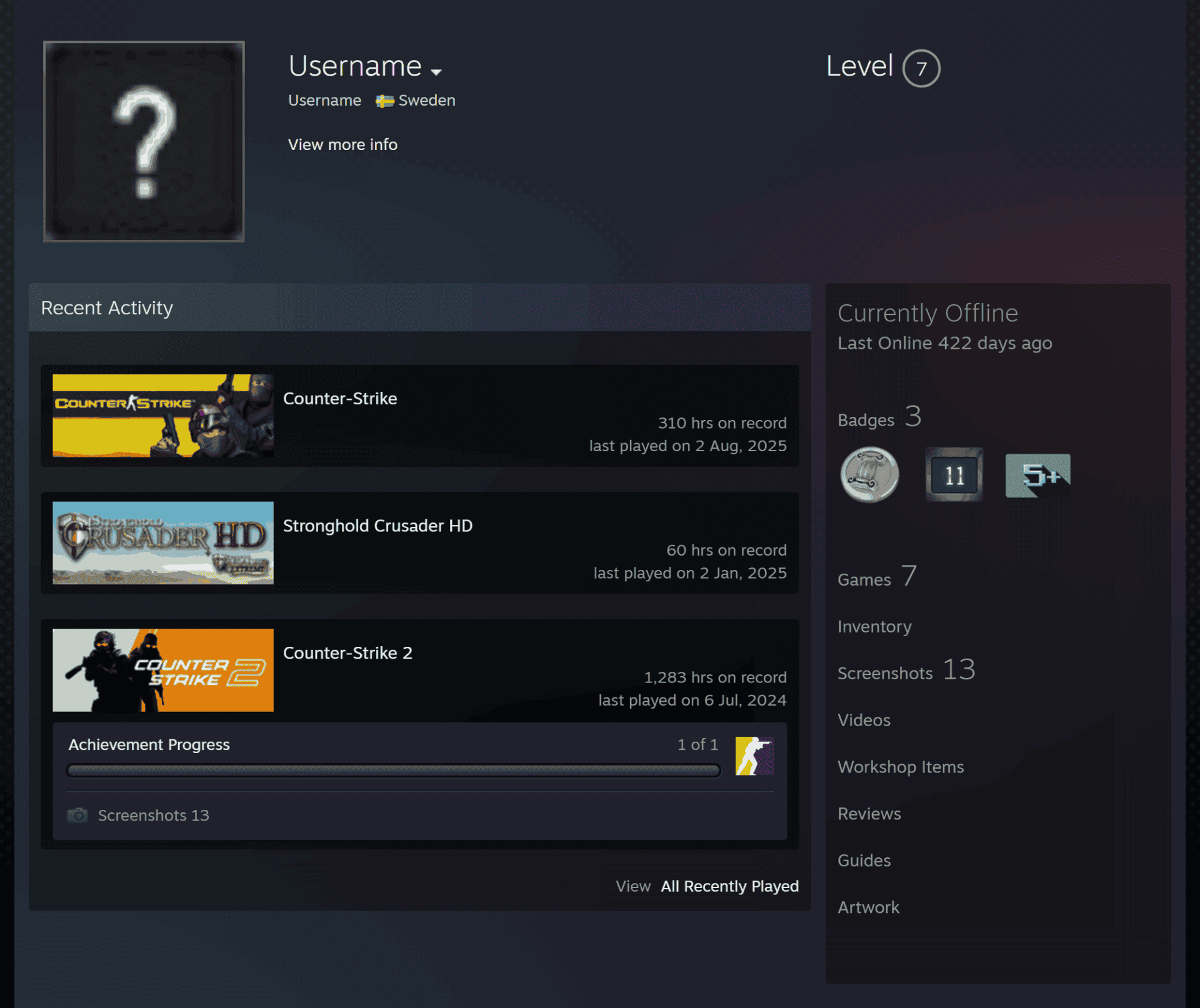Click the 'Currently Offline' status text
Image resolution: width=1200 pixels, height=1008 pixels.
click(x=927, y=314)
